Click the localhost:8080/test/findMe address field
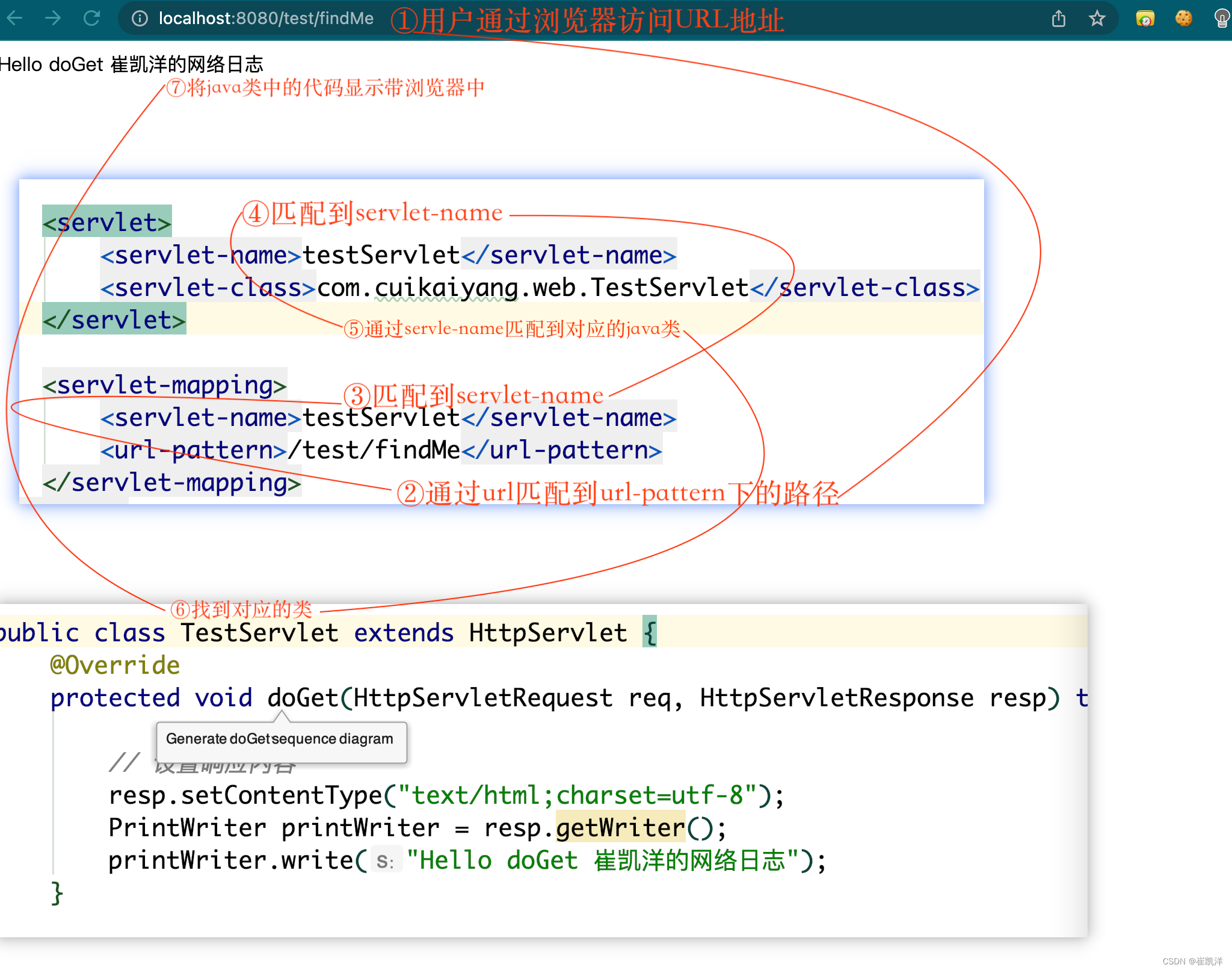Image resolution: width=1232 pixels, height=971 pixels. pyautogui.click(x=266, y=19)
